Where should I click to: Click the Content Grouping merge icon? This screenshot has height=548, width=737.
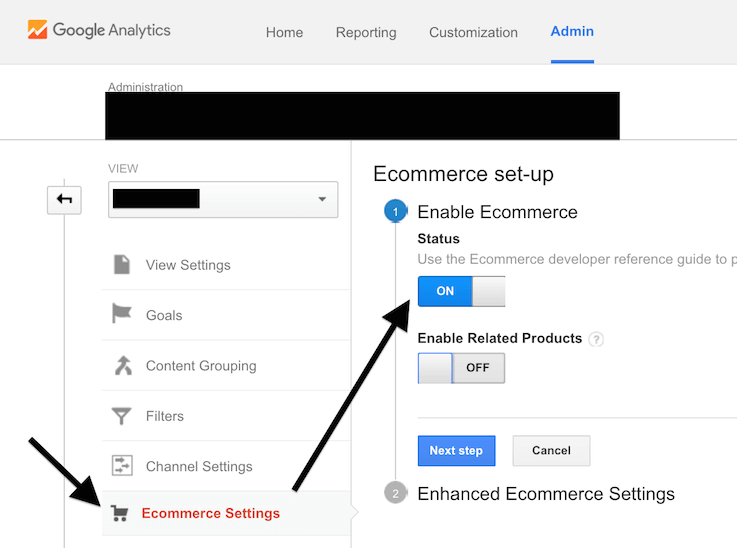123,365
